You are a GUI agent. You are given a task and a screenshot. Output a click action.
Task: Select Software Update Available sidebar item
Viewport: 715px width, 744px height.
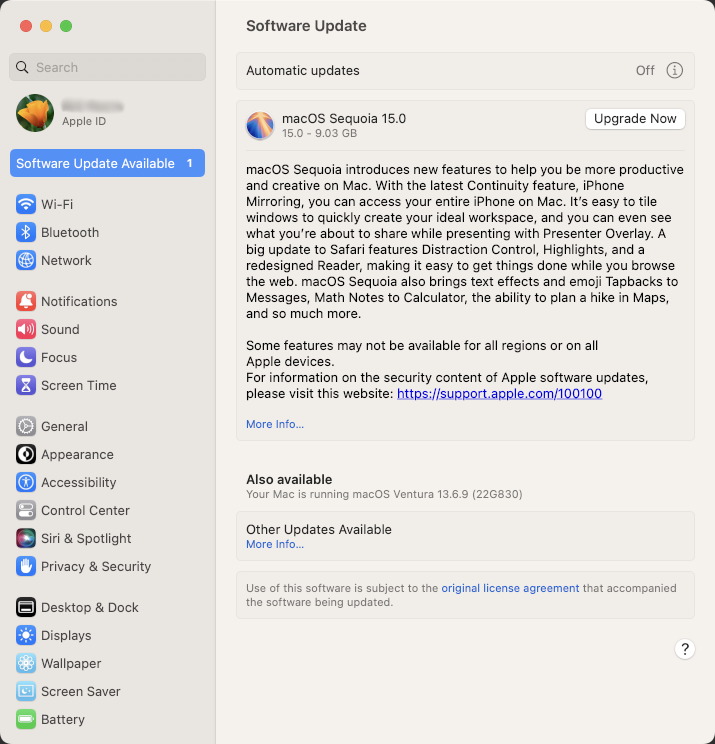107,163
